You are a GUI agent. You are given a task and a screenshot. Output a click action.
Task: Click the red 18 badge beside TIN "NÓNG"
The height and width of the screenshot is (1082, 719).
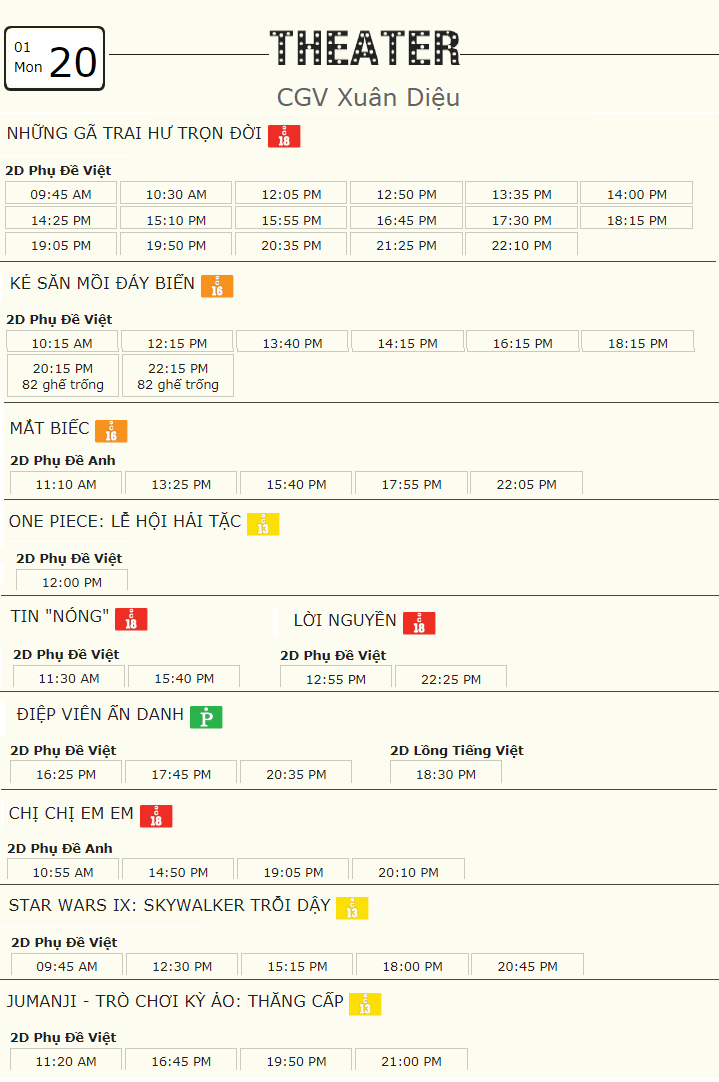(131, 619)
